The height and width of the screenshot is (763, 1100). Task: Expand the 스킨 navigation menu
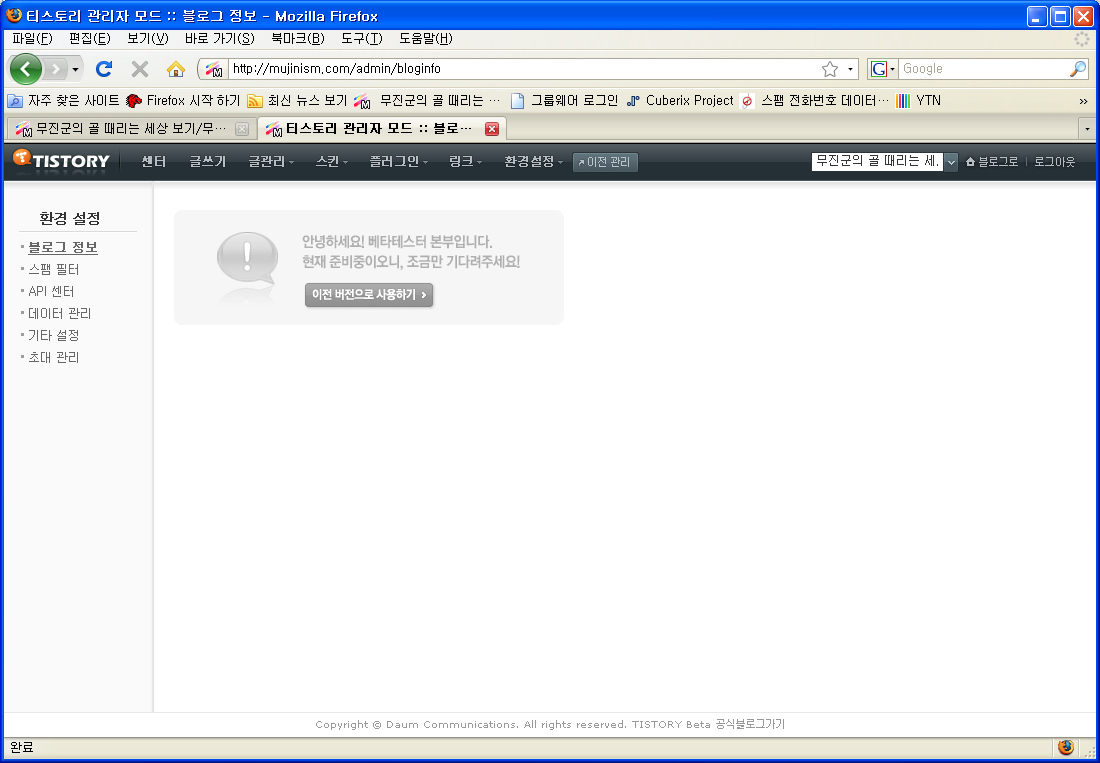[332, 162]
